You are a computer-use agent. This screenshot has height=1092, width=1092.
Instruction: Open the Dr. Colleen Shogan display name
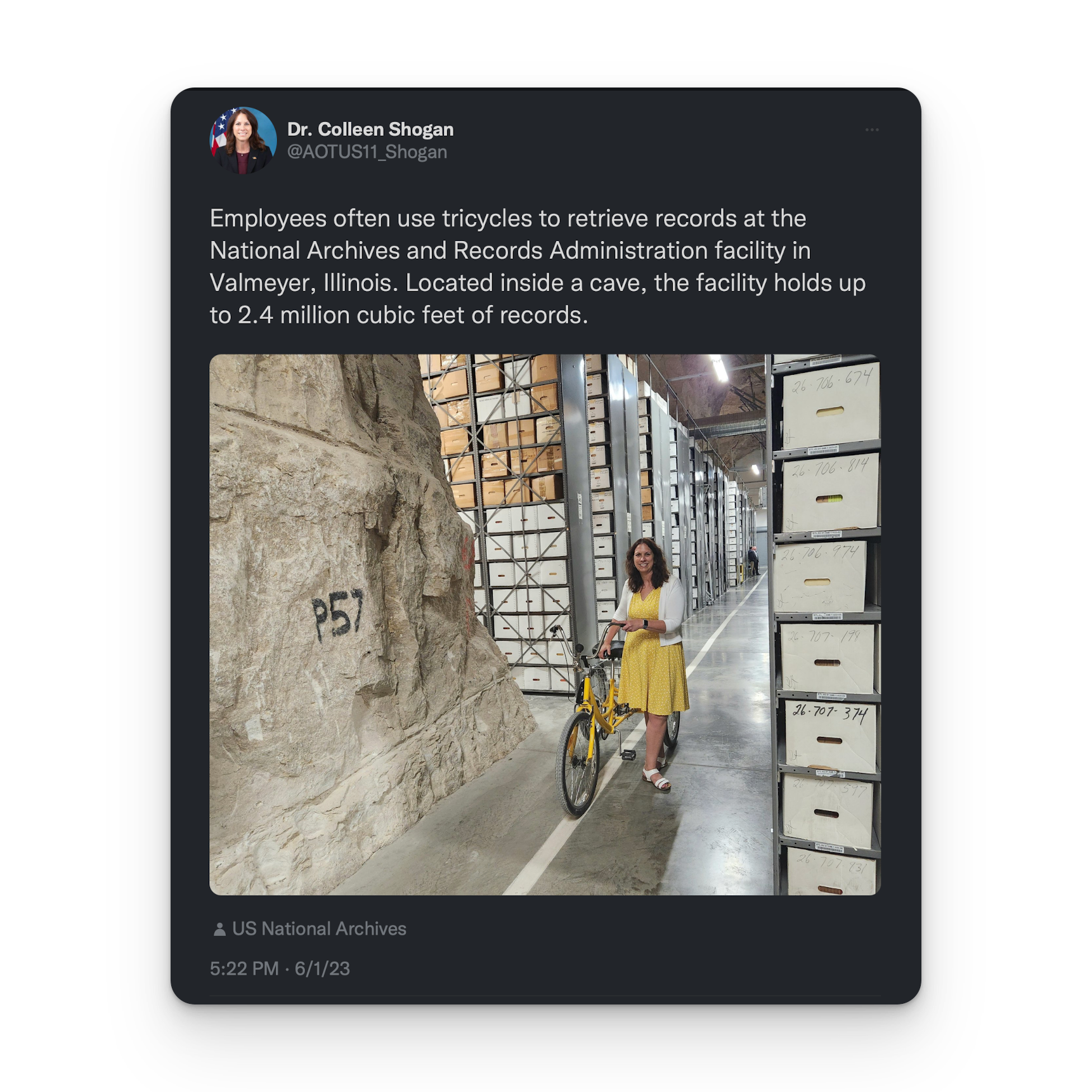coord(370,129)
